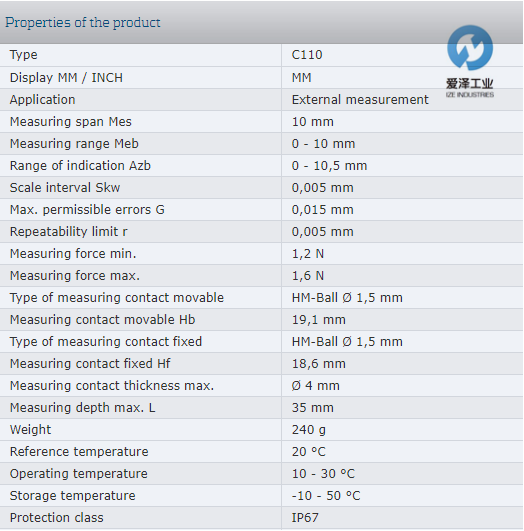The image size is (524, 531).
Task: Select the 0,015 mm permissible error value
Action: 322,210
